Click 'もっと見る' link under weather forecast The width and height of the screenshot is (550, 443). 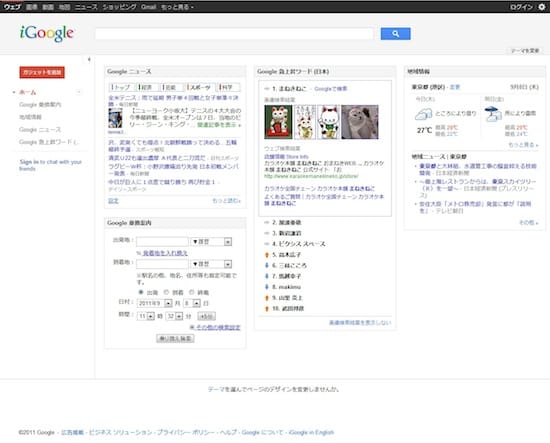coord(523,145)
